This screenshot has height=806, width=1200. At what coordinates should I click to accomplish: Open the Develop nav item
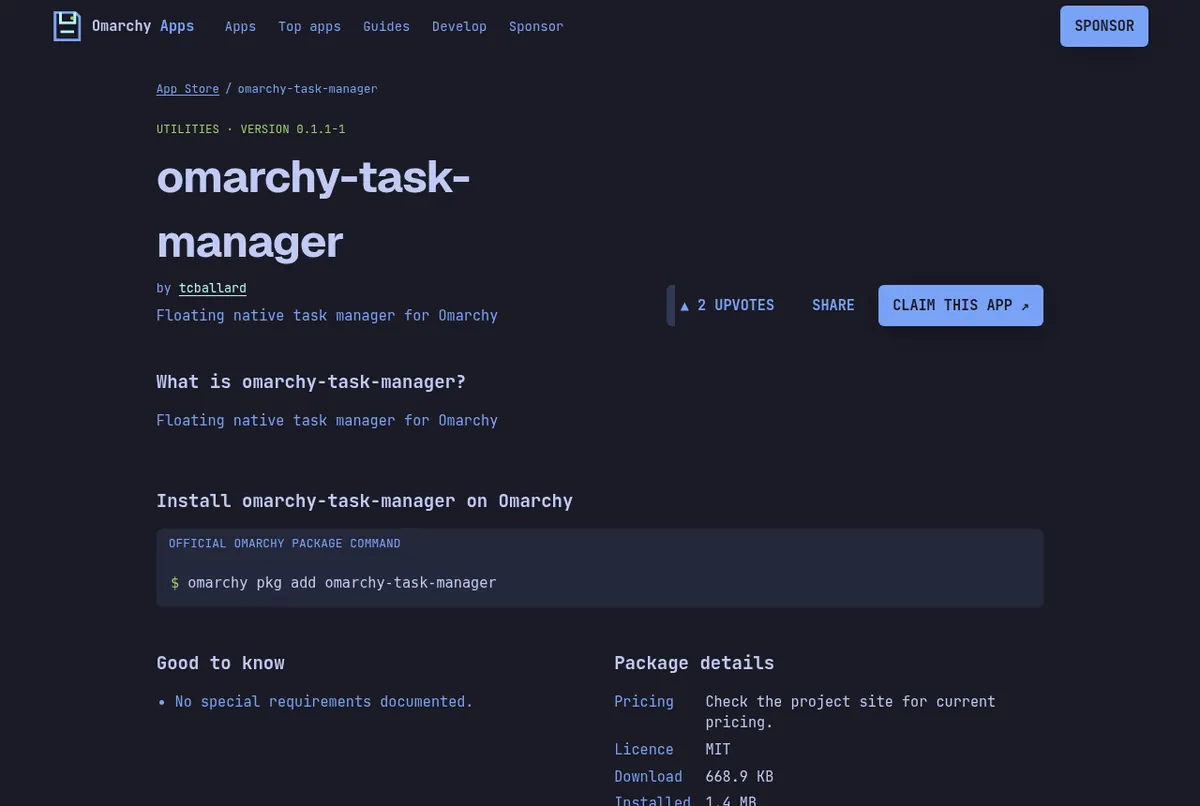(x=459, y=26)
